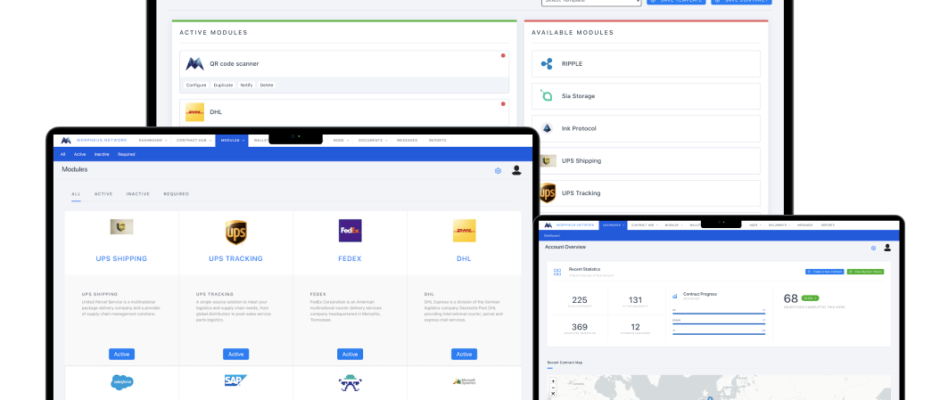Click the green badge next to 68

(x=809, y=298)
